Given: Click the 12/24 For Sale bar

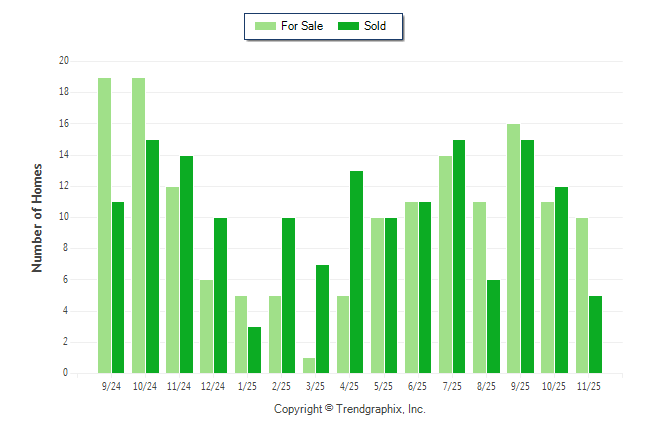Looking at the screenshot, I should (x=206, y=326).
